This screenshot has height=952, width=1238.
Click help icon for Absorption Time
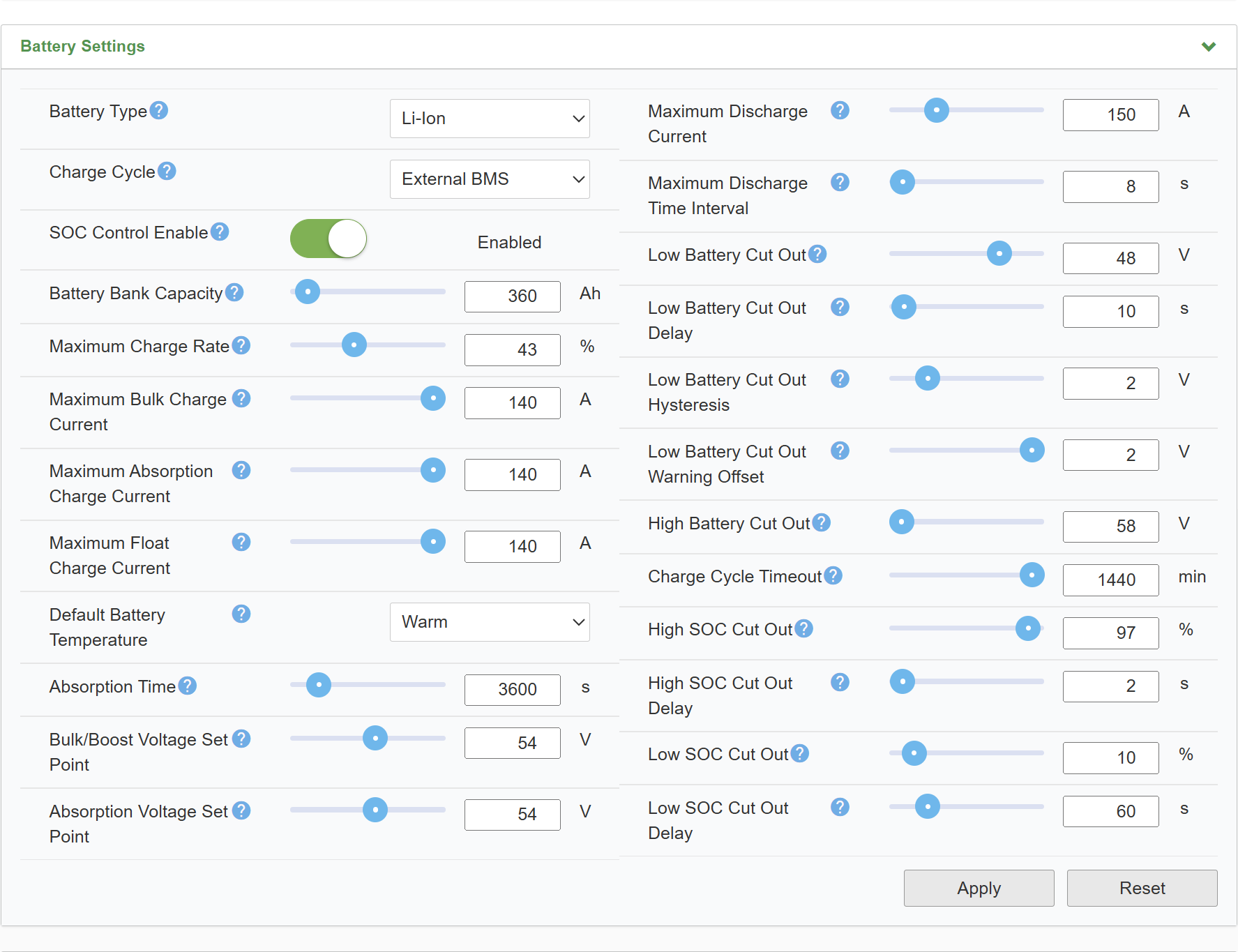click(187, 686)
